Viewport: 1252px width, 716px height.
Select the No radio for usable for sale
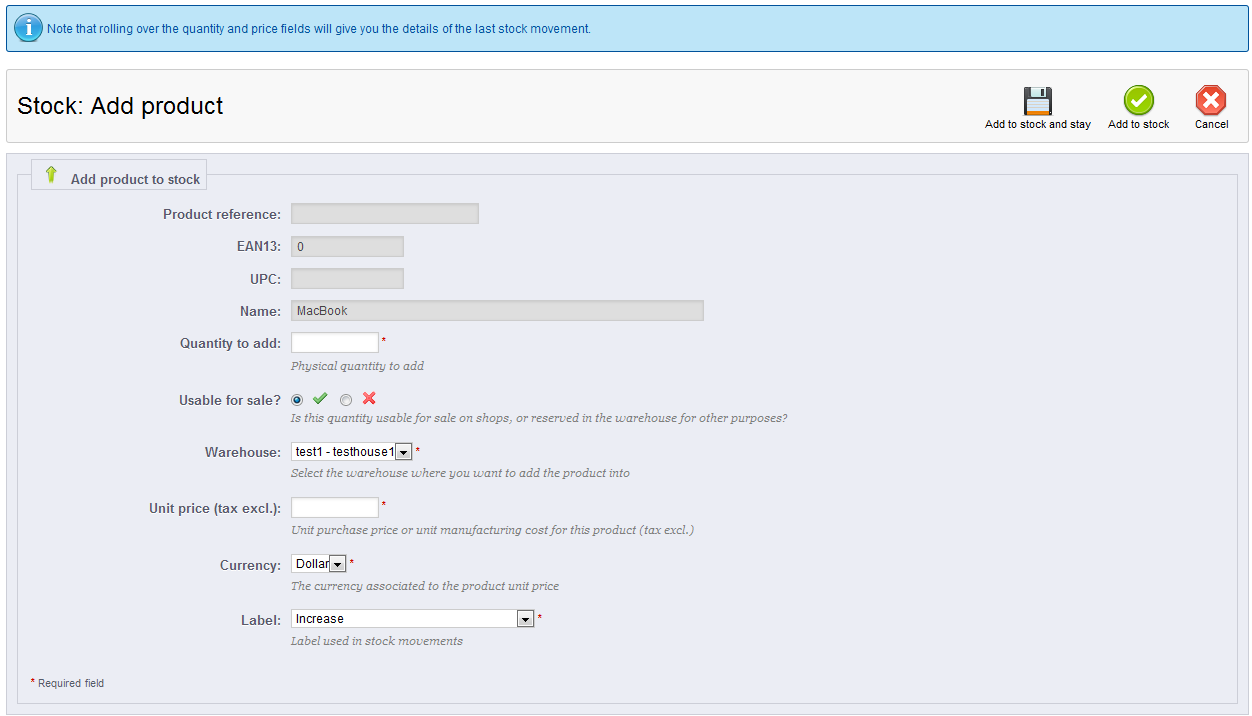[346, 400]
